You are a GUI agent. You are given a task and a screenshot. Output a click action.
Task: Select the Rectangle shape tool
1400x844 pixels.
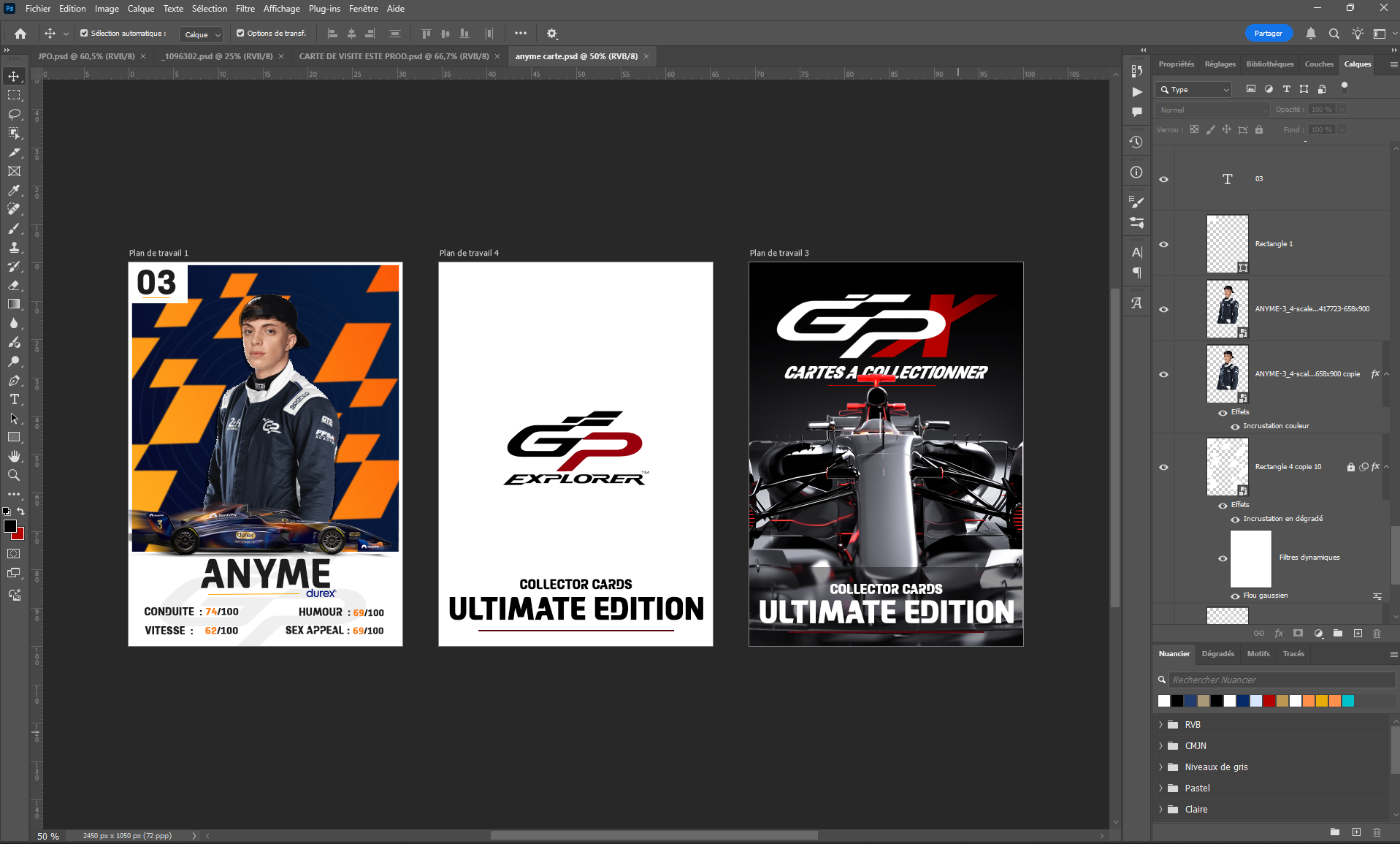(14, 437)
